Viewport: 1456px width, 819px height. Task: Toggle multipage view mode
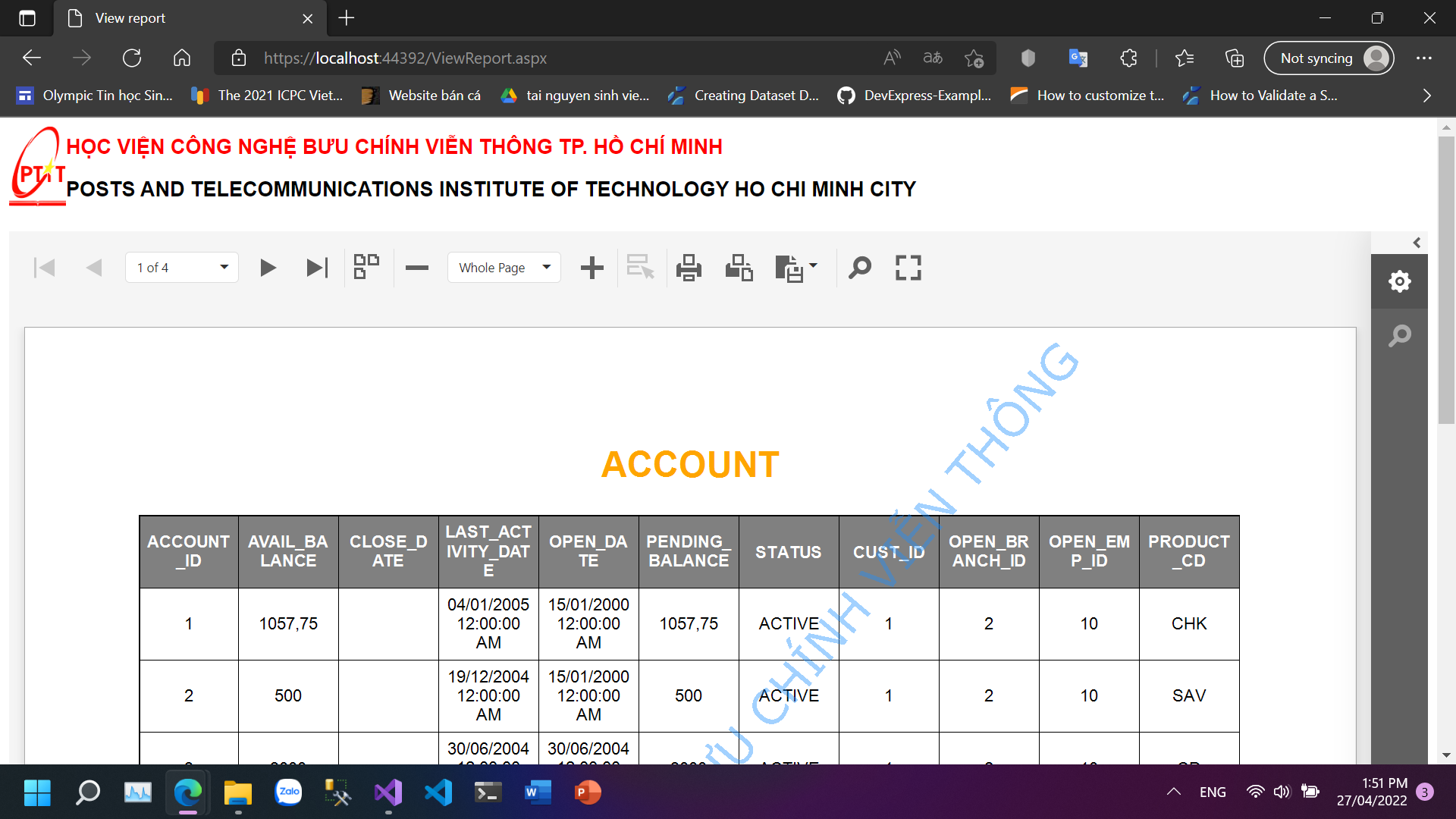(x=367, y=268)
